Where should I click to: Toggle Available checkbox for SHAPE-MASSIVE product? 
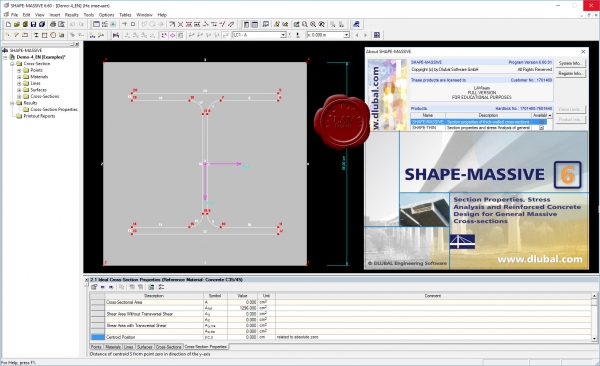541,122
